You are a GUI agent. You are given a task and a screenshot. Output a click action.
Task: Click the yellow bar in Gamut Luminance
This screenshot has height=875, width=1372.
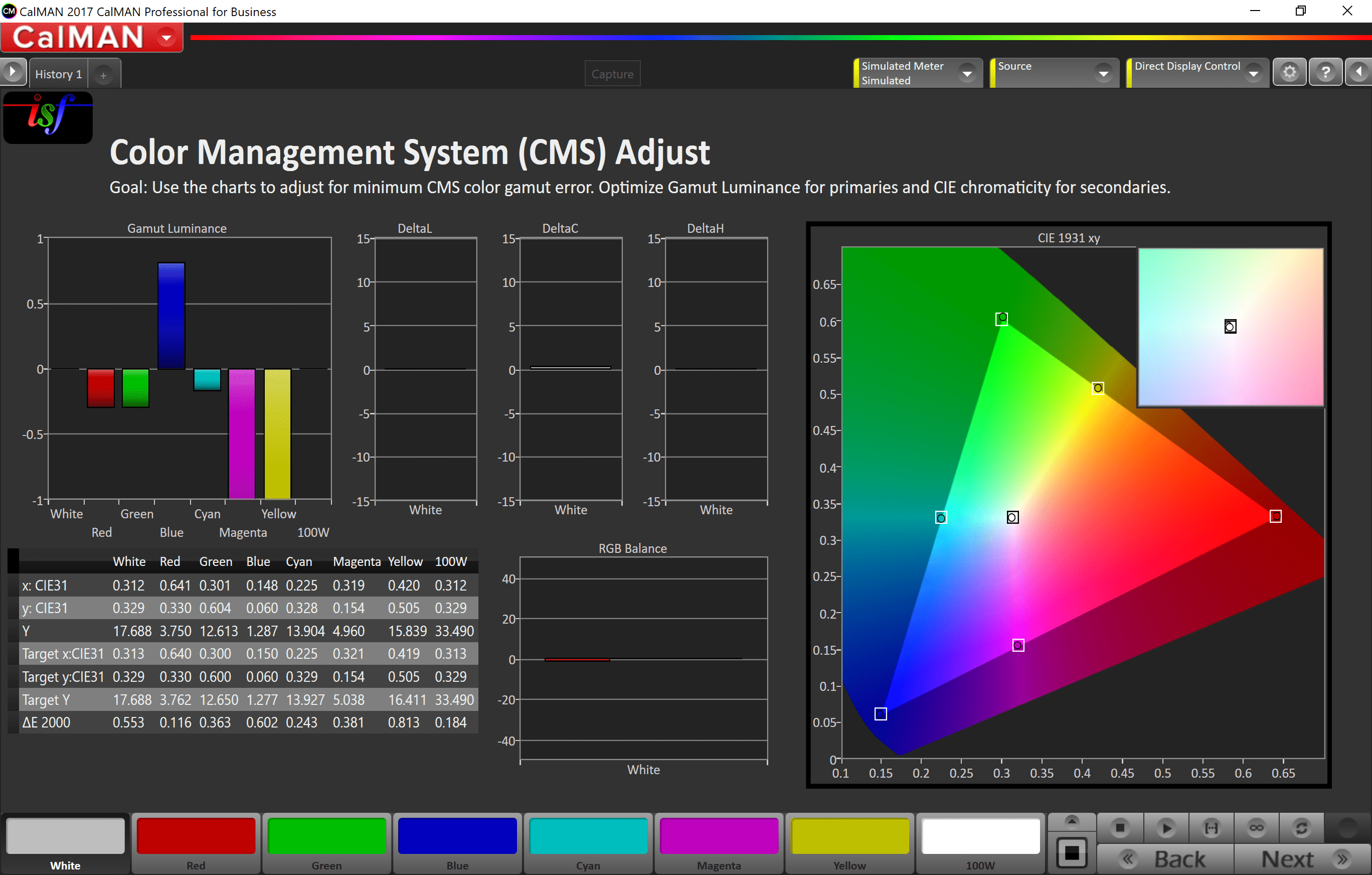277,434
